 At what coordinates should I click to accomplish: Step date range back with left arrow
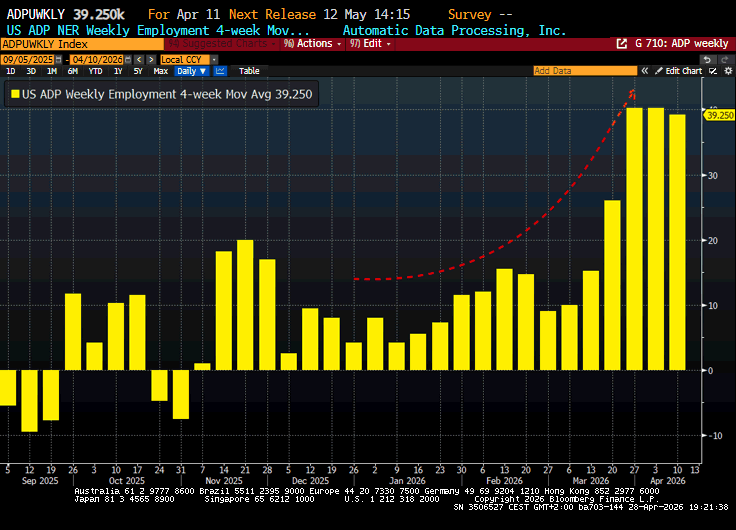tap(138, 59)
